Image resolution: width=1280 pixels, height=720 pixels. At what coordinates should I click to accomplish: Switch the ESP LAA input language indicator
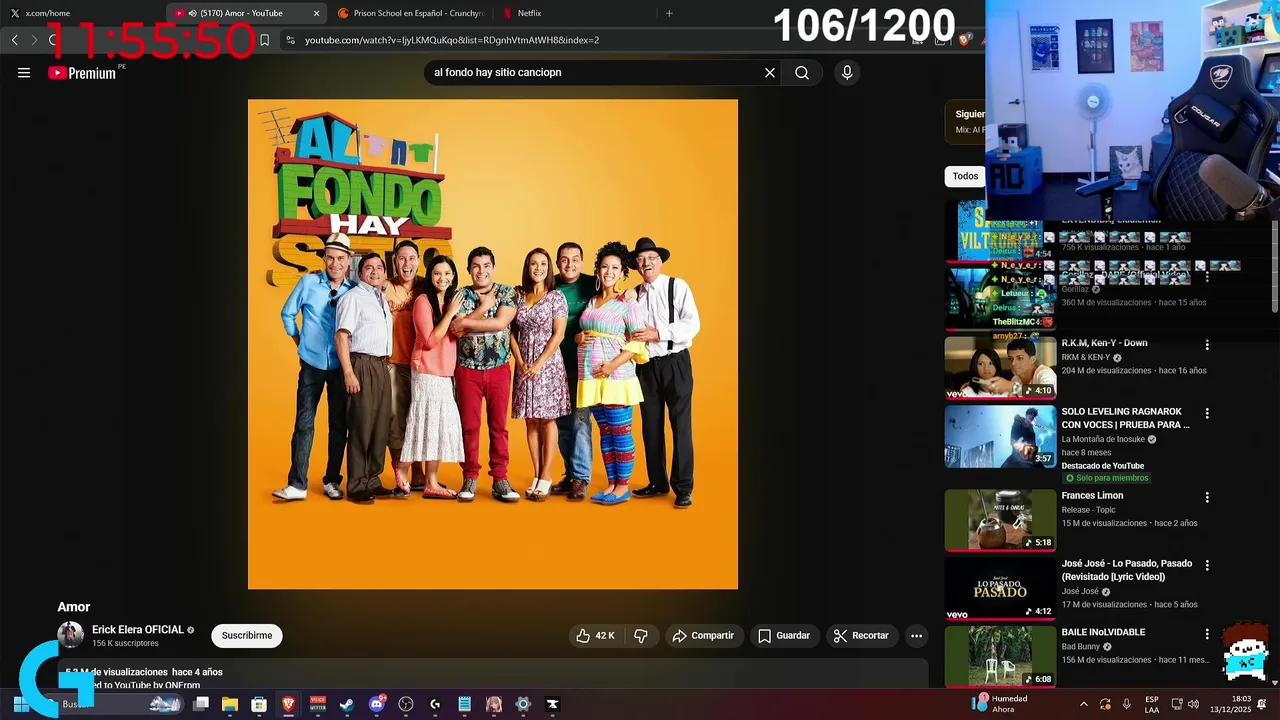pos(1152,704)
